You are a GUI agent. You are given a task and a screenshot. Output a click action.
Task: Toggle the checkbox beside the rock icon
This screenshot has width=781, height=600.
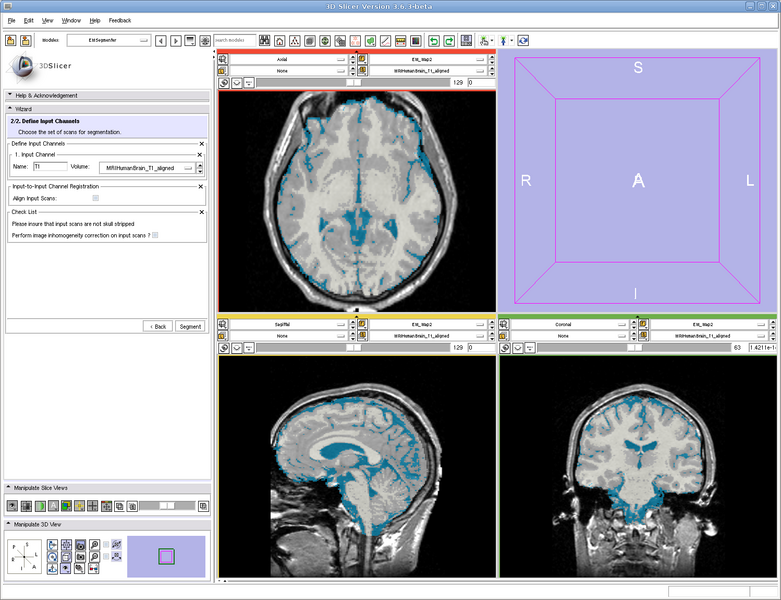(106, 557)
